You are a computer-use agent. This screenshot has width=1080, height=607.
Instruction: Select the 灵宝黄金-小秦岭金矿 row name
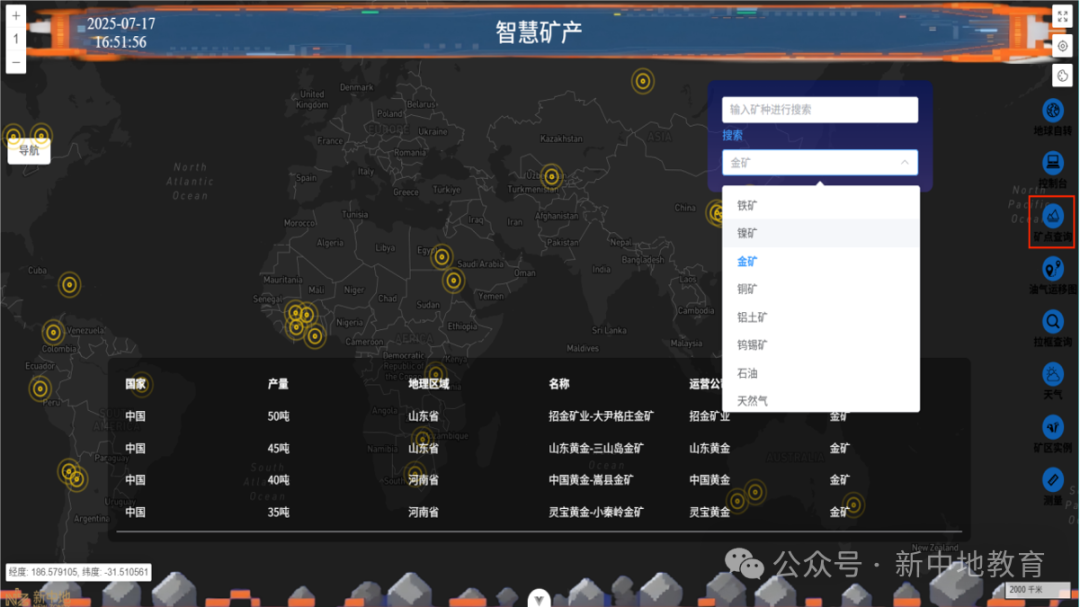point(596,513)
